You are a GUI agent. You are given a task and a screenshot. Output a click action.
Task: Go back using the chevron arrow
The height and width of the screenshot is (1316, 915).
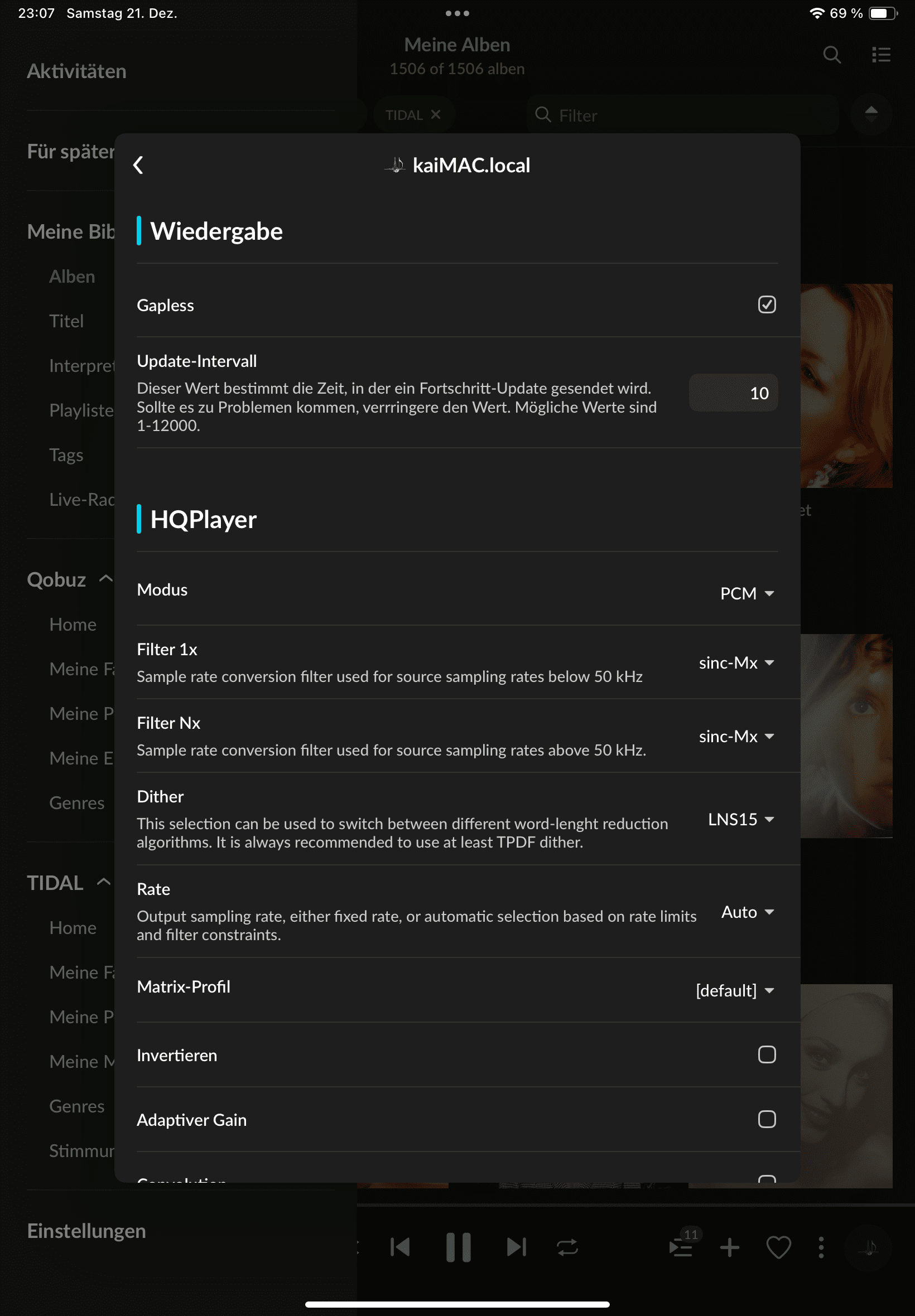pyautogui.click(x=138, y=165)
